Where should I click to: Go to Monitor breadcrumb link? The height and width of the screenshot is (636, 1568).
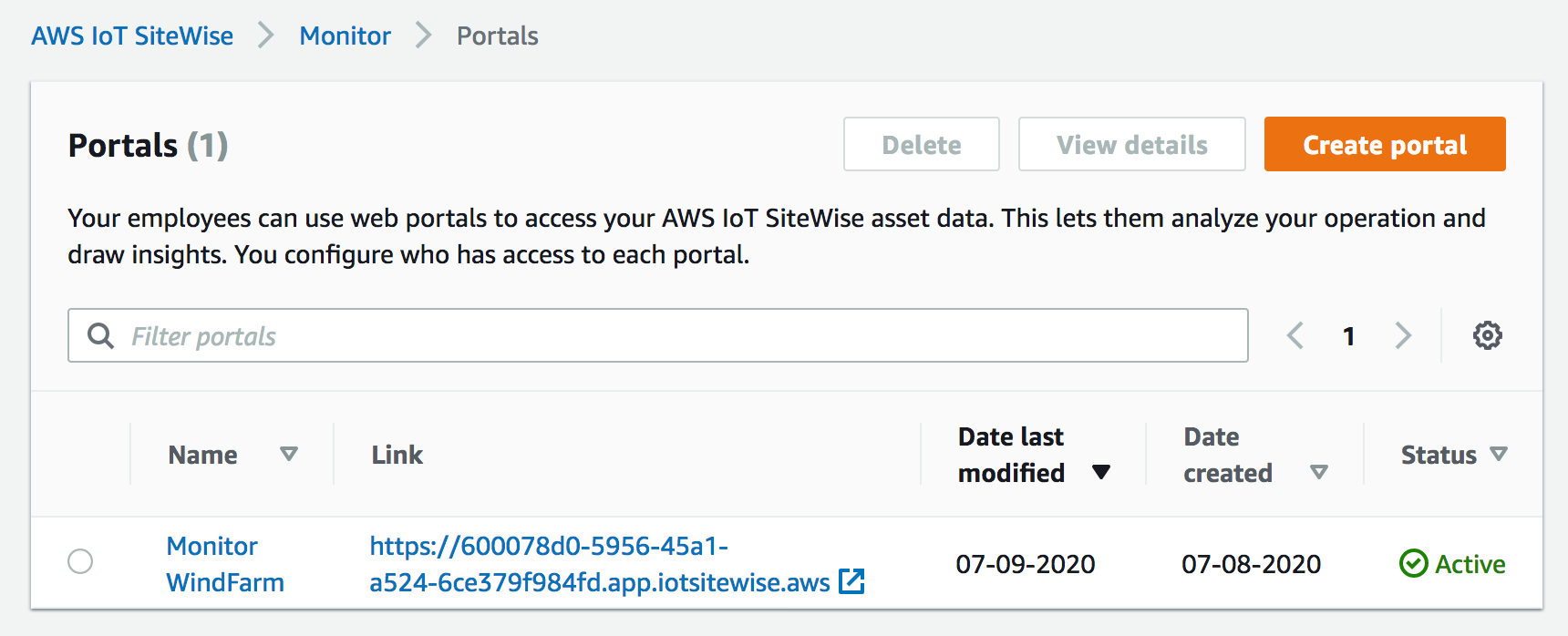click(345, 36)
